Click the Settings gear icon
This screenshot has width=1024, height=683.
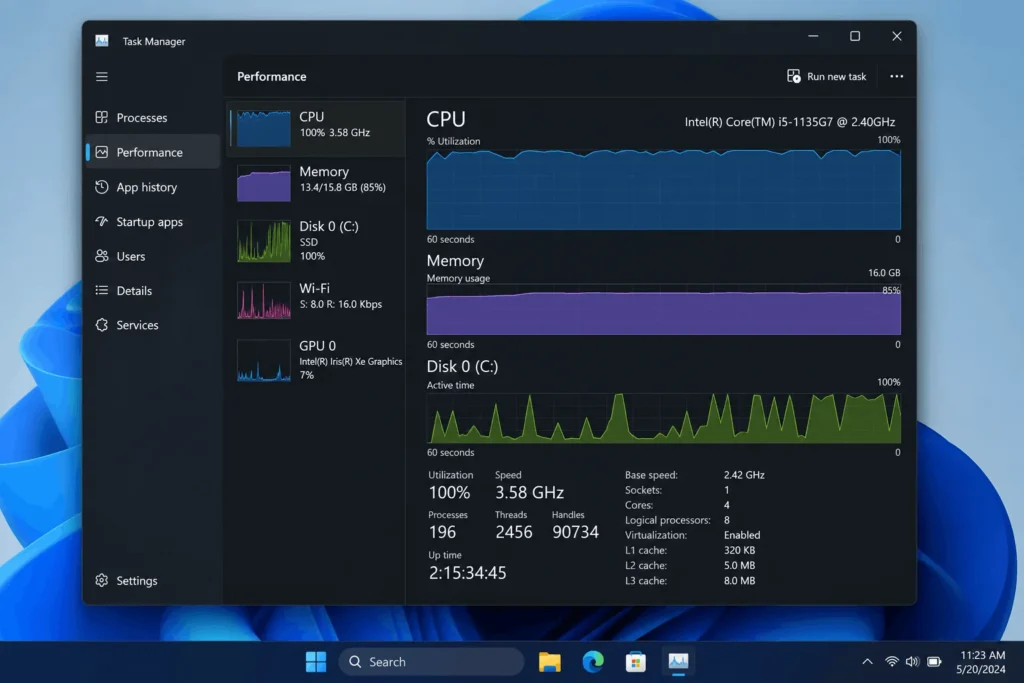pos(102,580)
